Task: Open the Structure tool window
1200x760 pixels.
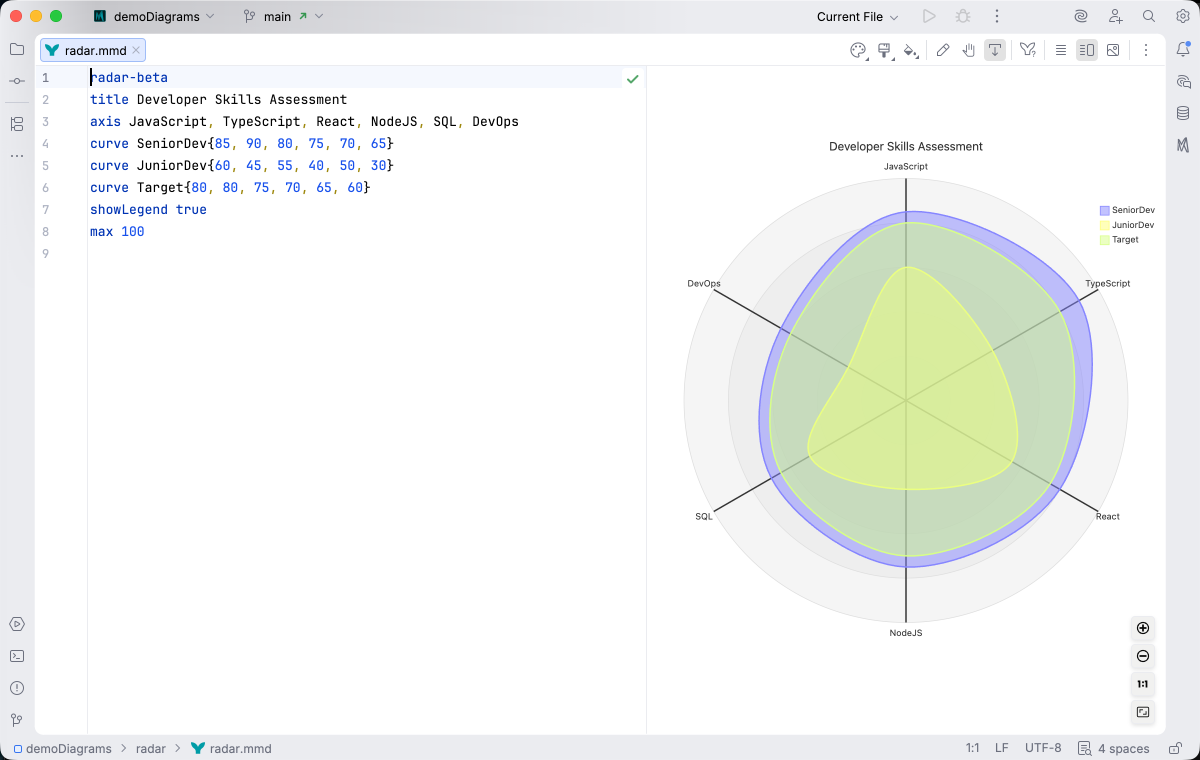Action: click(17, 124)
